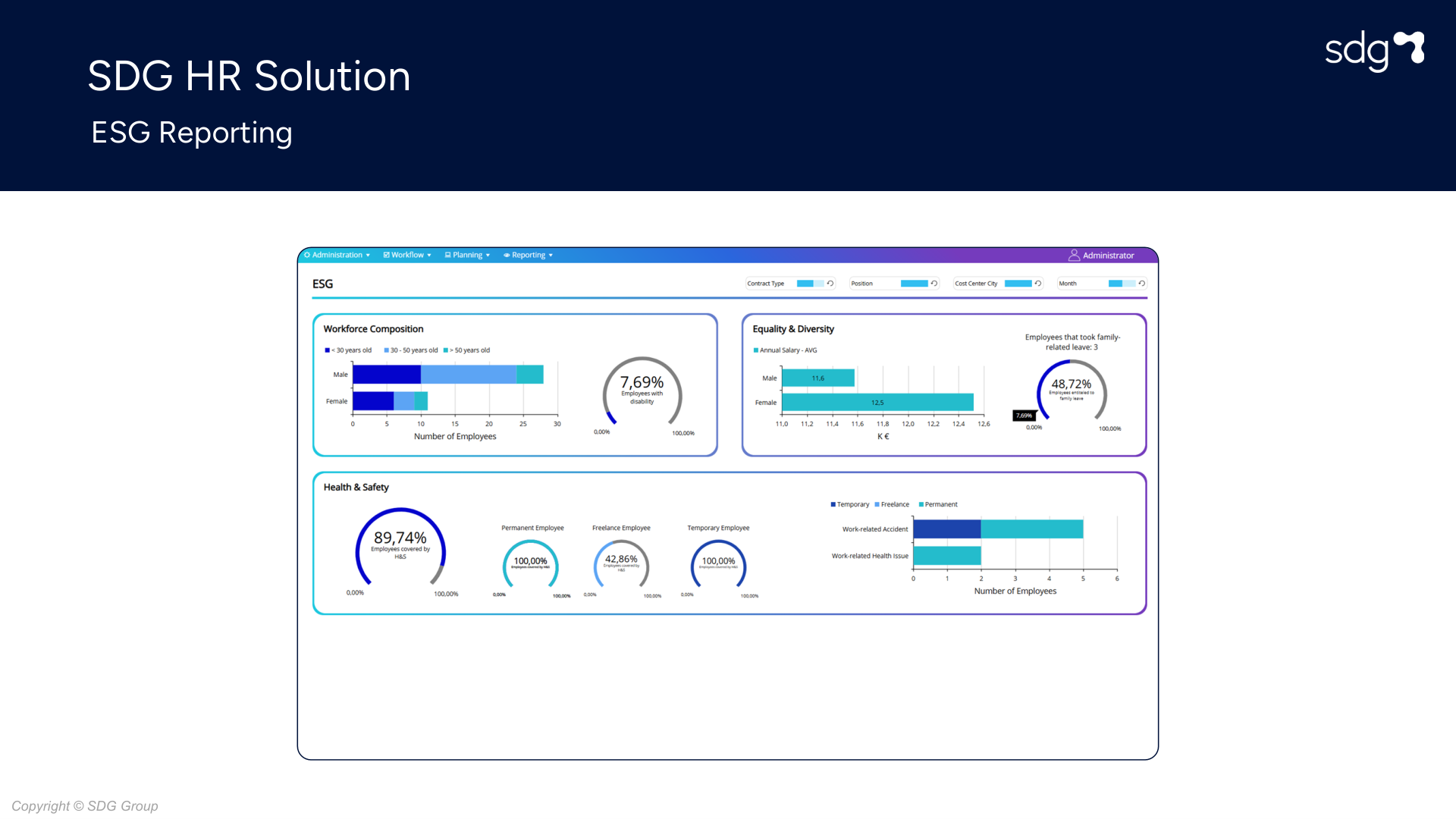Open the Administration menu
Screen dimensions: 1456x819
(337, 255)
